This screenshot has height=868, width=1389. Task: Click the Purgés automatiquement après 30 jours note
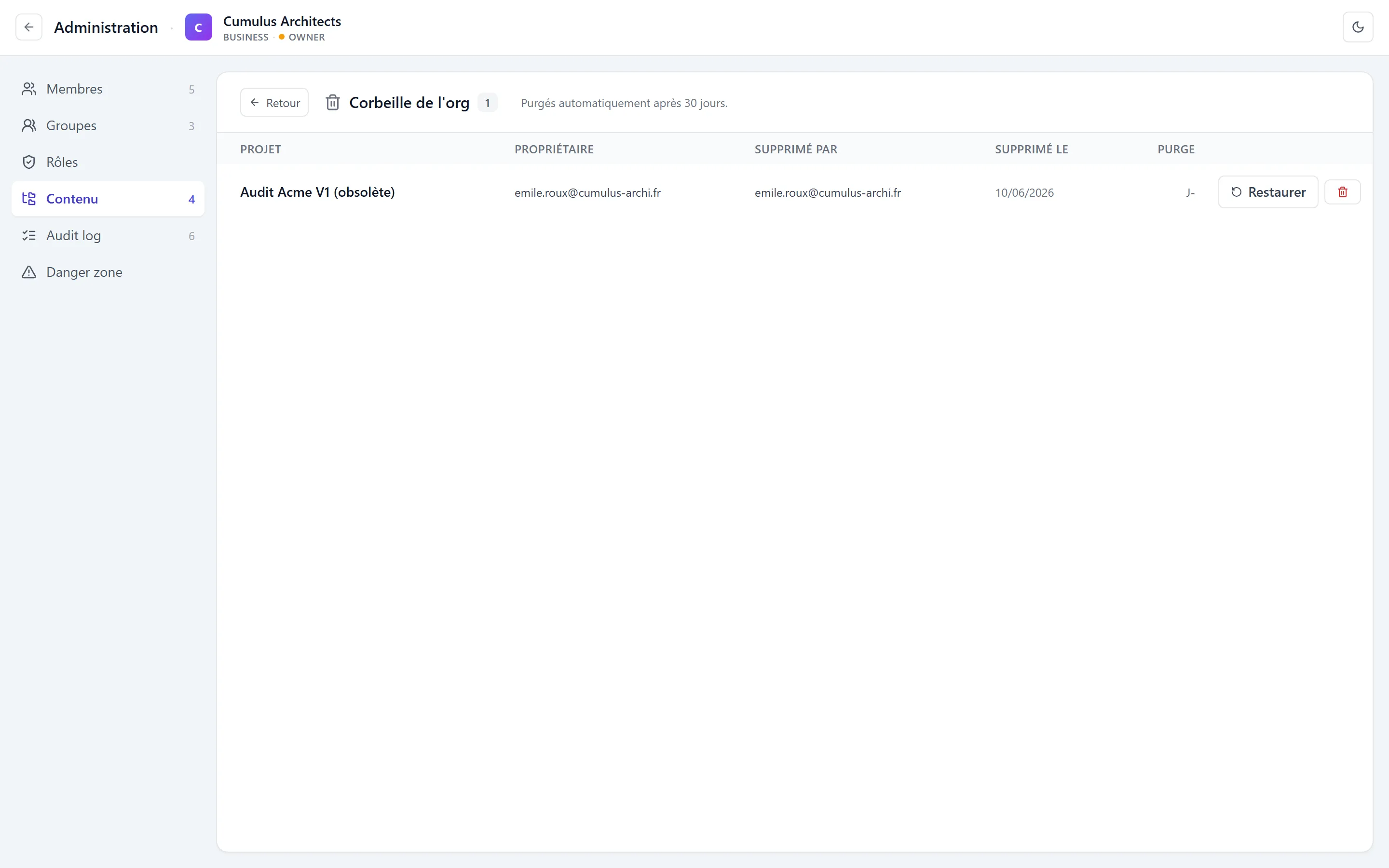click(x=624, y=103)
